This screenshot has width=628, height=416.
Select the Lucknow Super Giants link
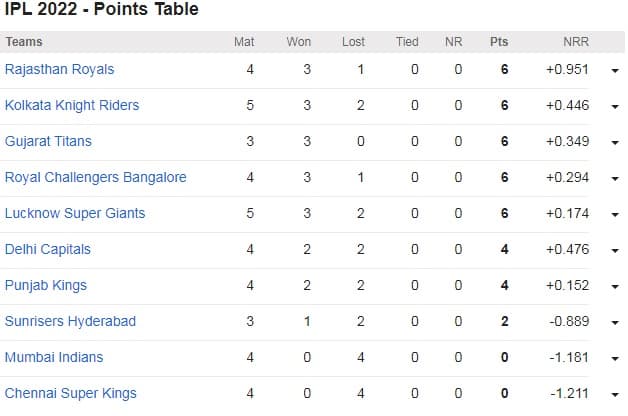click(75, 213)
